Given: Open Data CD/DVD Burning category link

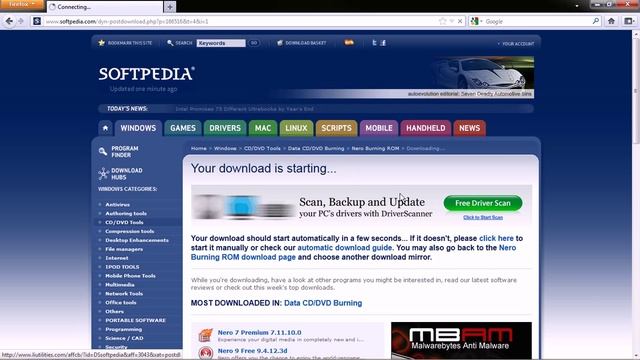Looking at the screenshot, I should pos(323,303).
